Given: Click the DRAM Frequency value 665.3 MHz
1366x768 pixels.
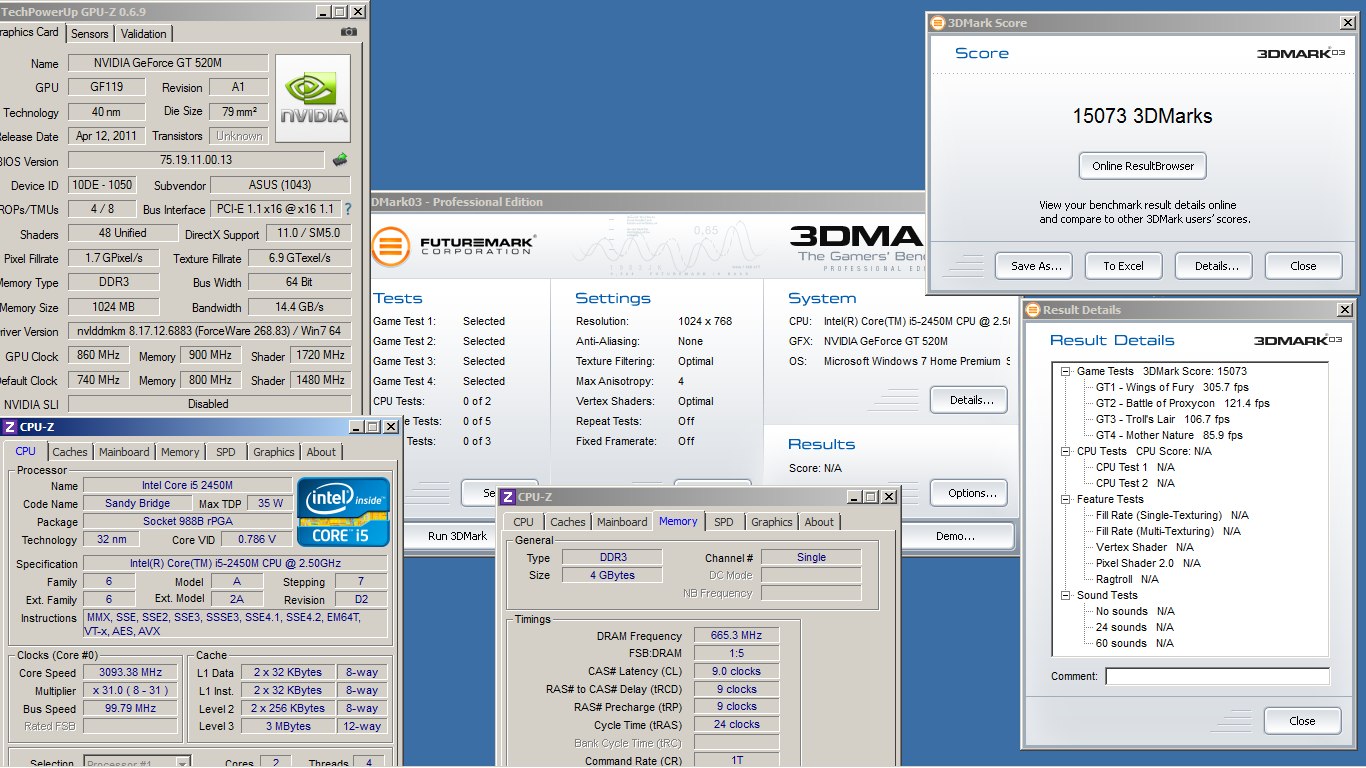Looking at the screenshot, I should click(x=735, y=636).
